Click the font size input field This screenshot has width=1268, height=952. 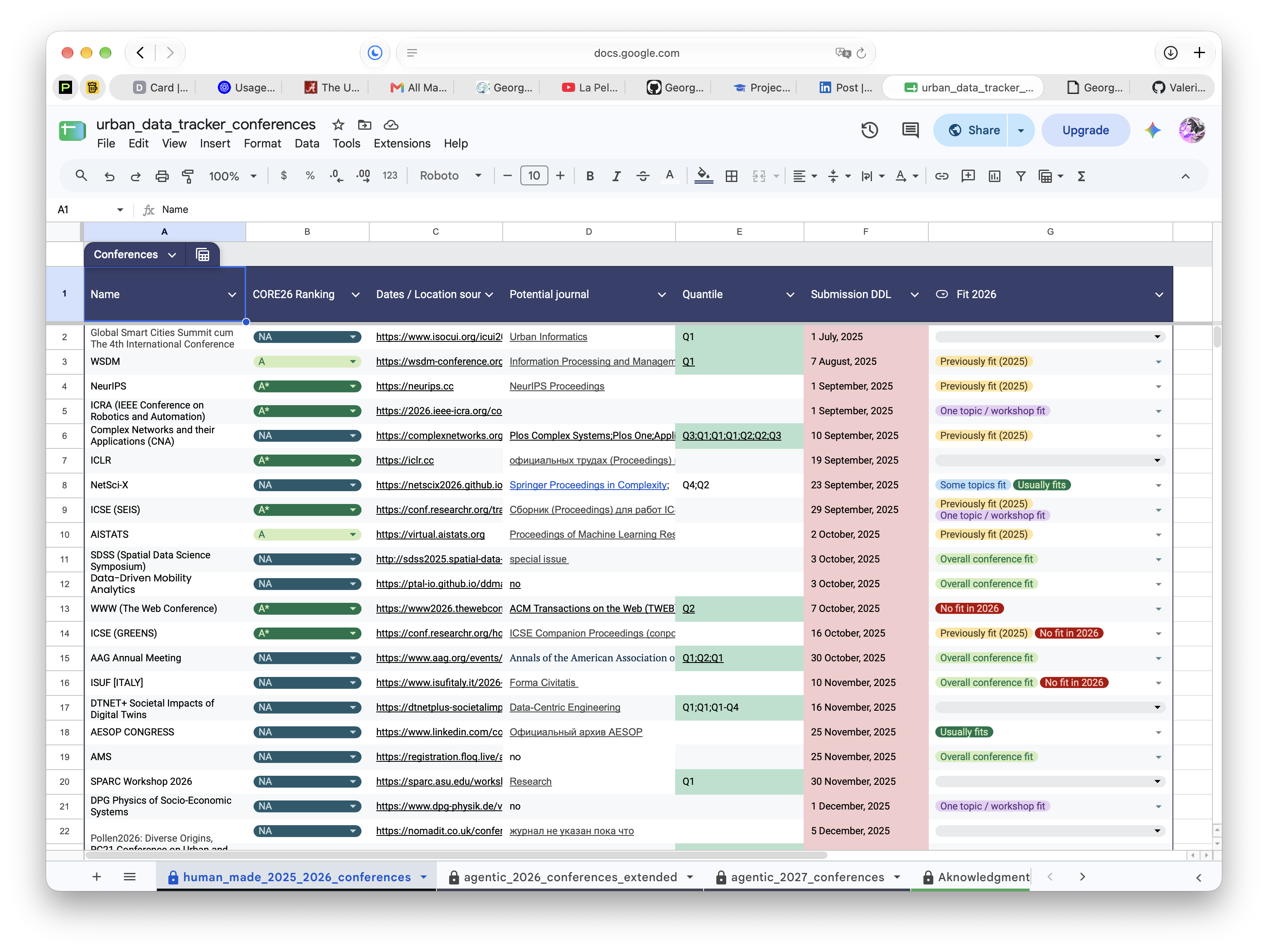[x=534, y=175]
